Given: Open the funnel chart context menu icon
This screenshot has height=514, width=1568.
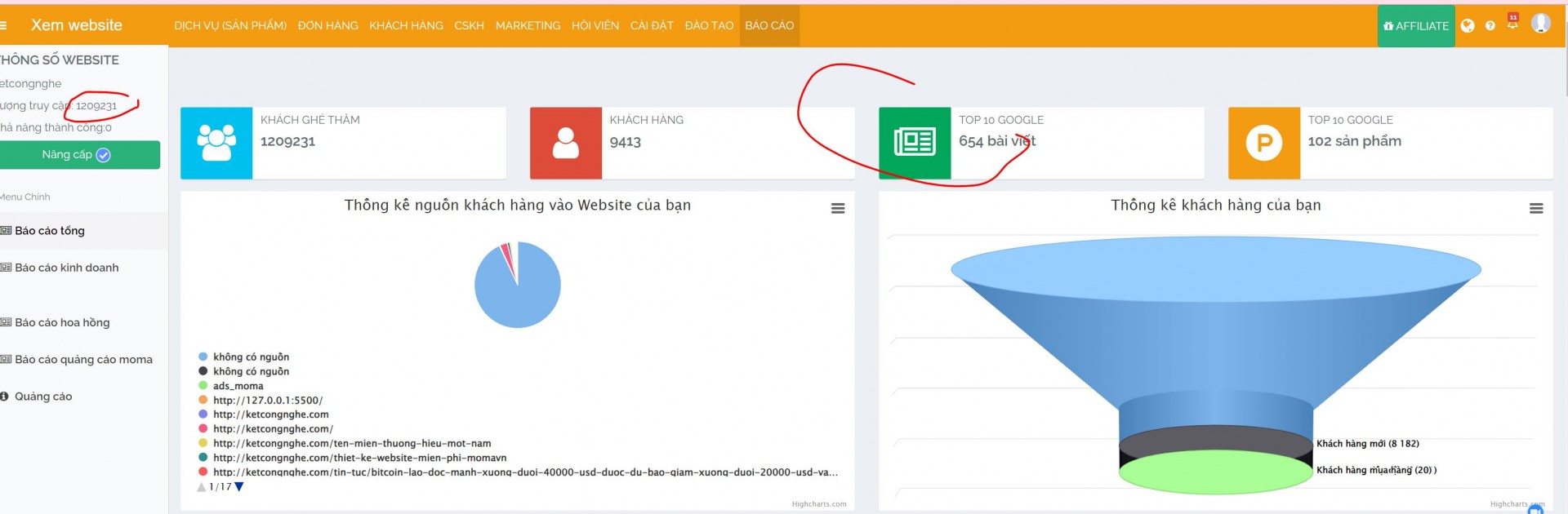Looking at the screenshot, I should [1536, 209].
